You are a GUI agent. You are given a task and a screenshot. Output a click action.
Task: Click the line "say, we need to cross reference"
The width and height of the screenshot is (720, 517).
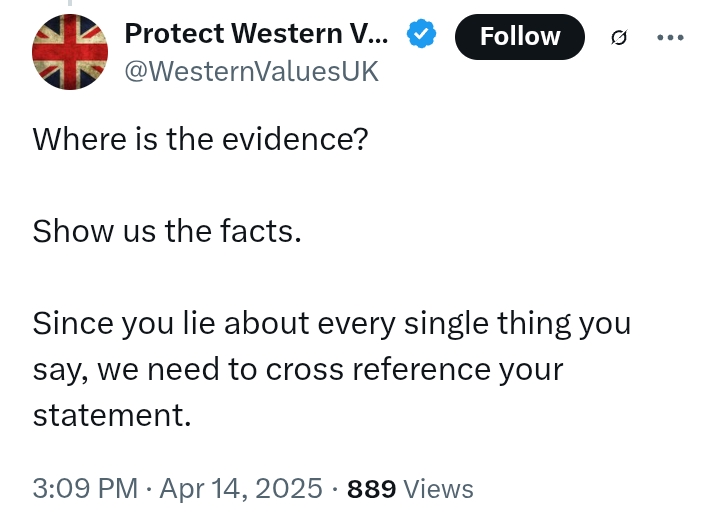coord(298,370)
